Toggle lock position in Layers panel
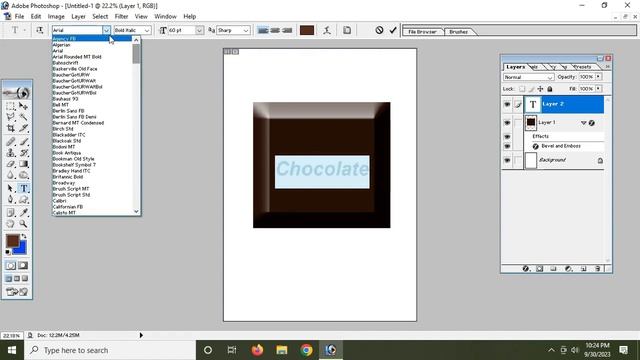This screenshot has width=640, height=360. pos(540,89)
